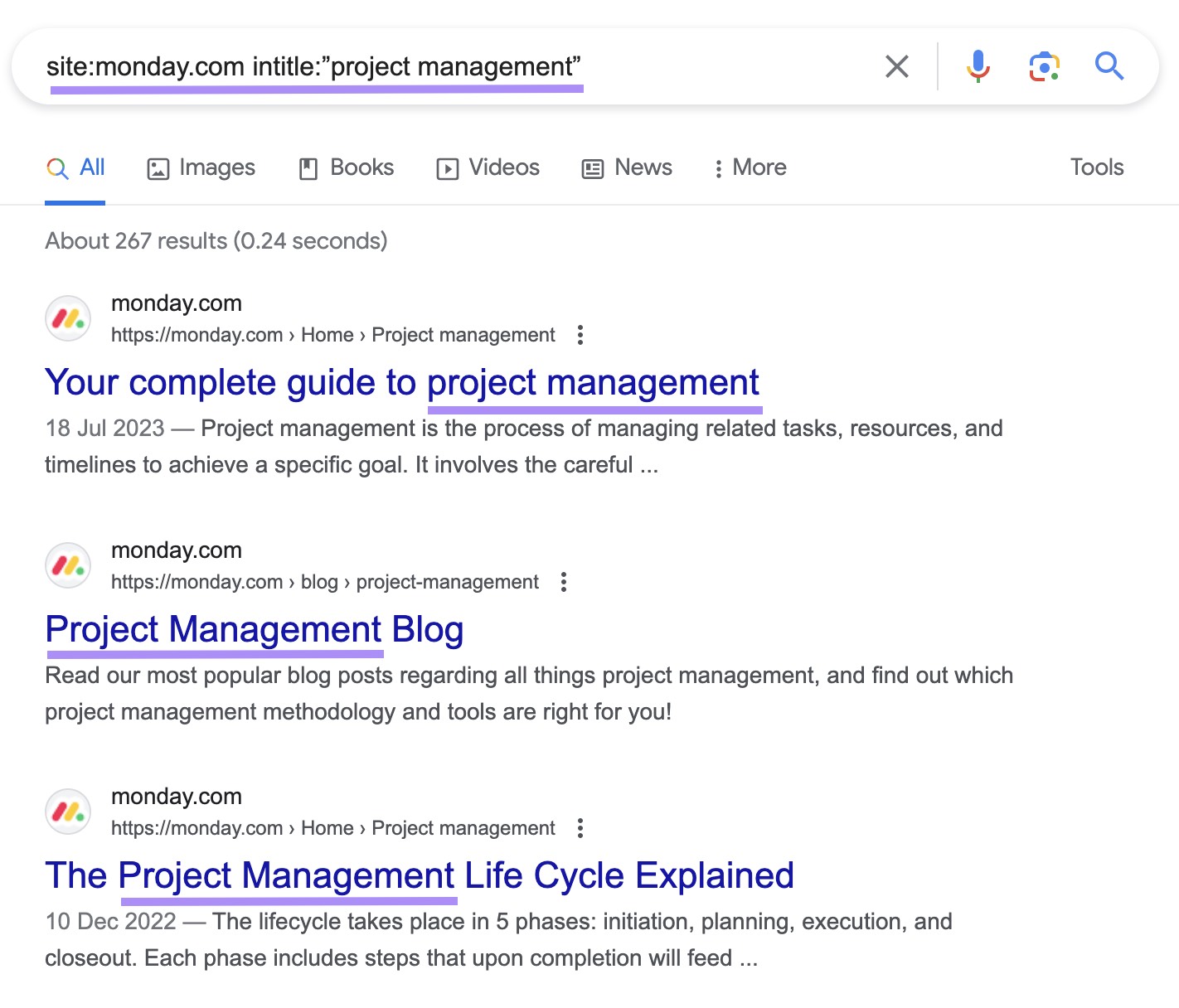
Task: Clear the search query with the X
Action: click(x=896, y=66)
